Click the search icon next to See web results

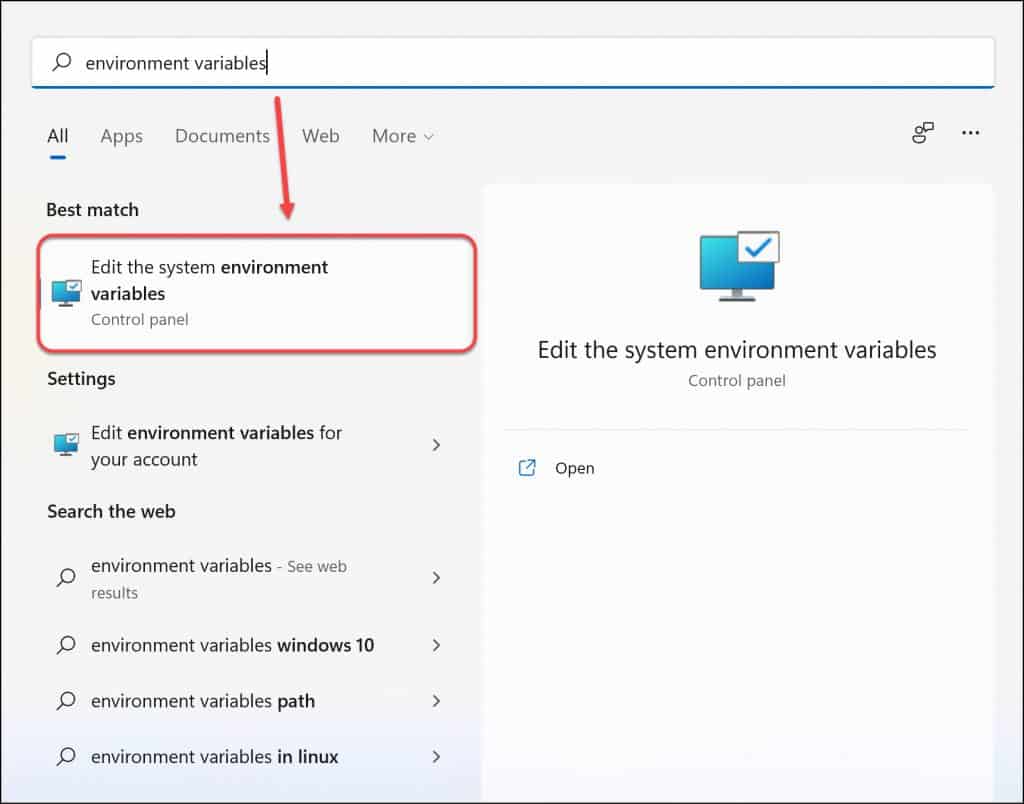click(65, 578)
